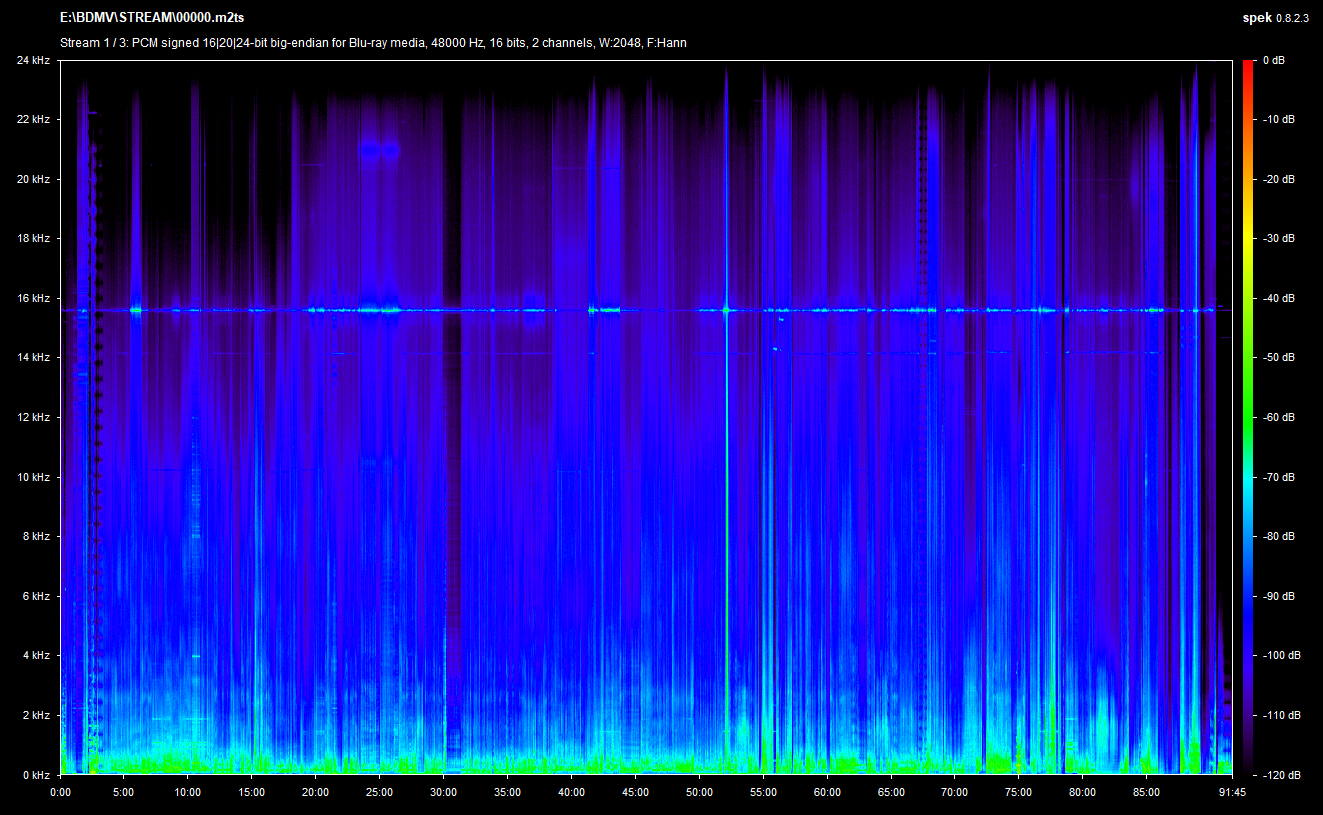This screenshot has height=815, width=1323.
Task: Click the -90 dB label on color scale
Action: [1278, 597]
